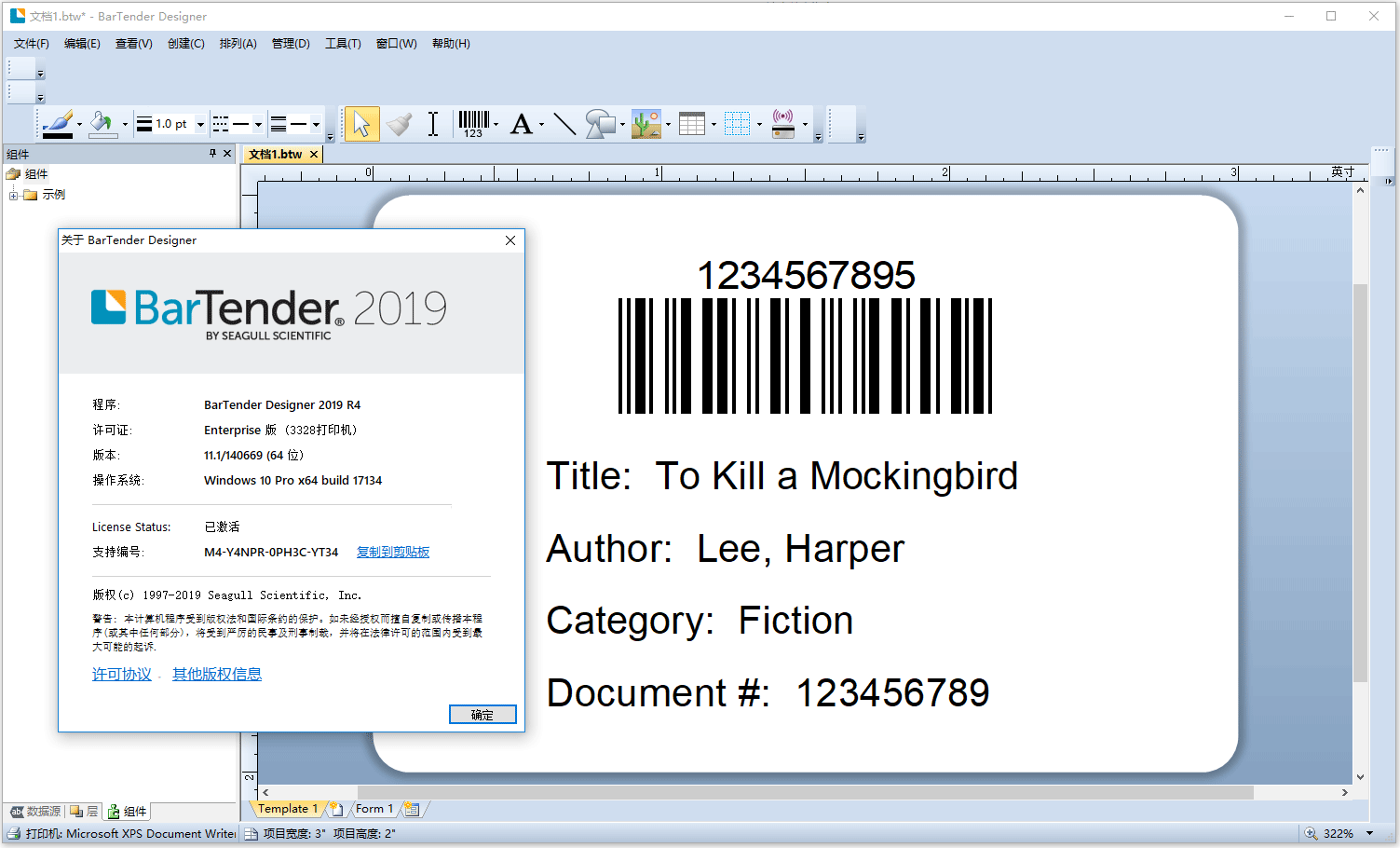Choose the fill color paint bucket
The width and height of the screenshot is (1400, 848).
click(102, 124)
